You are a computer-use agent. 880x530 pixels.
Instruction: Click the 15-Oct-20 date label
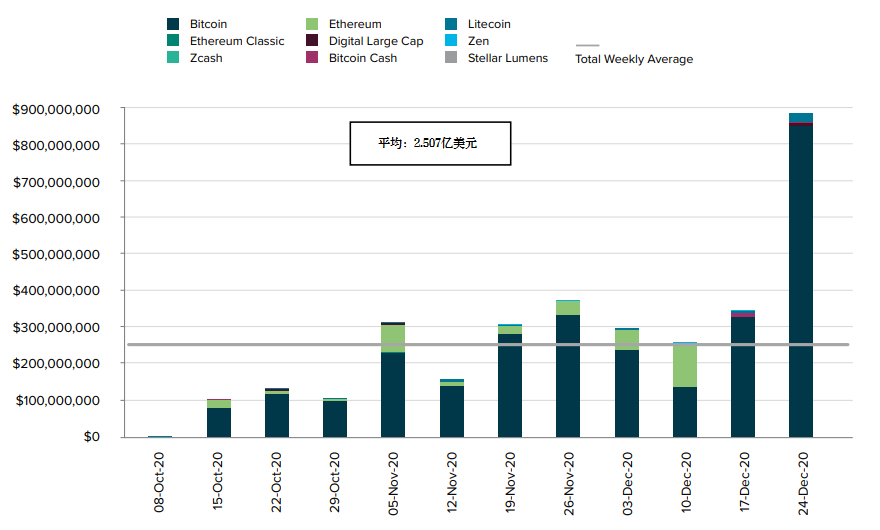point(218,481)
